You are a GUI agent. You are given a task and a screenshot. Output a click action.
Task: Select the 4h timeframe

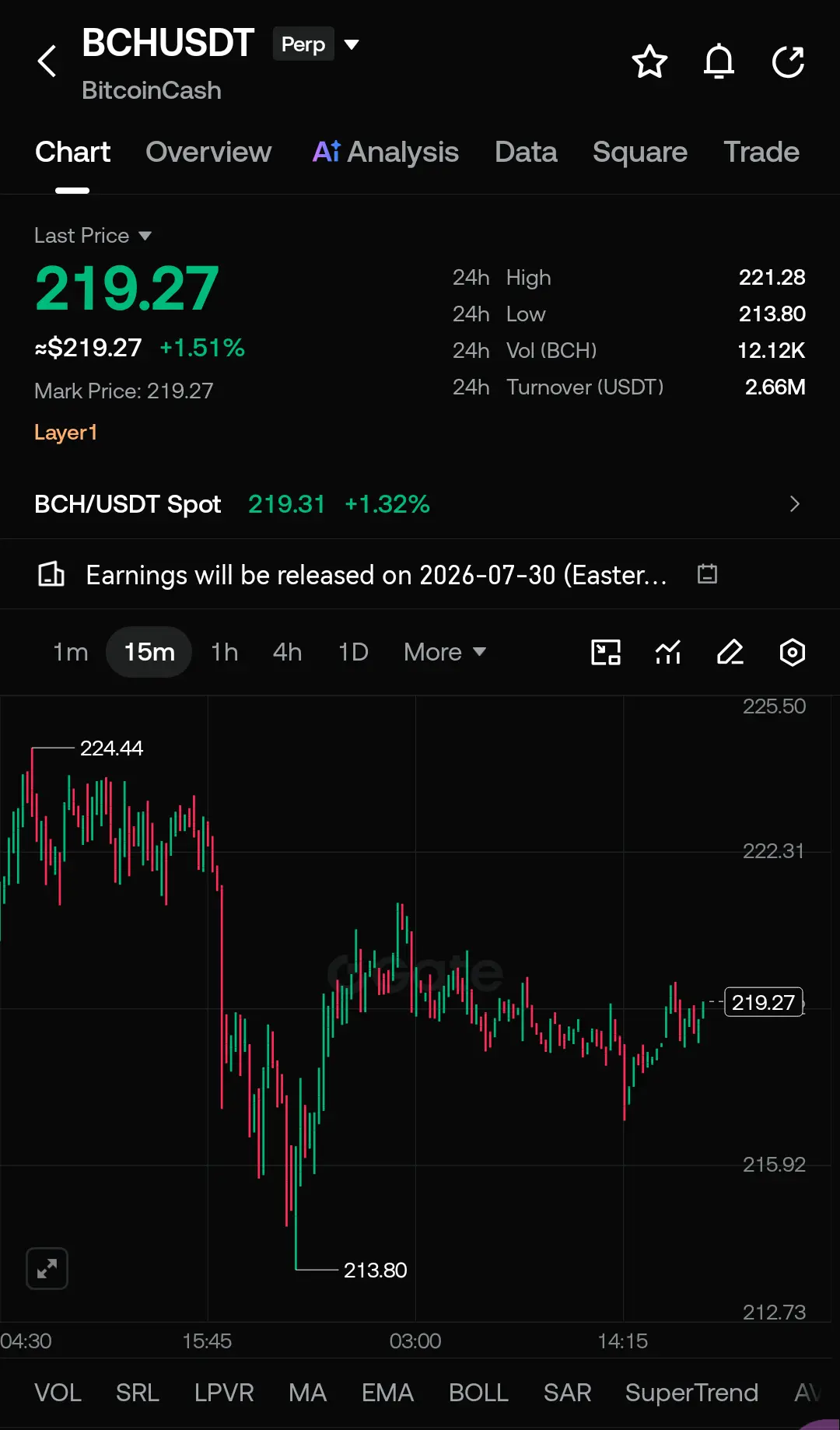pos(287,652)
